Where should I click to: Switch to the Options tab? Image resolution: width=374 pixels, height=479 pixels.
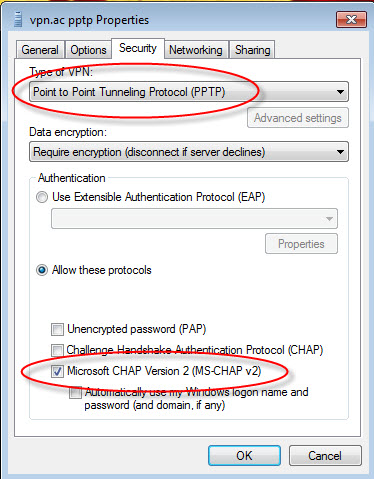tap(88, 50)
